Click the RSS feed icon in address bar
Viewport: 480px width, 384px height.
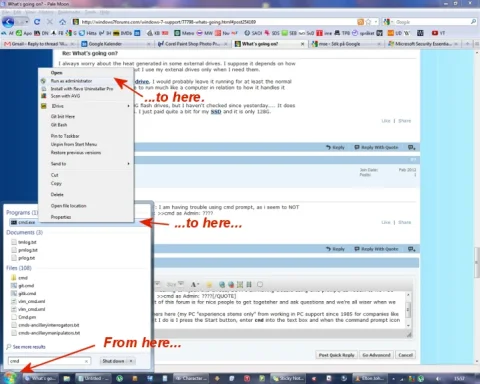coord(360,22)
